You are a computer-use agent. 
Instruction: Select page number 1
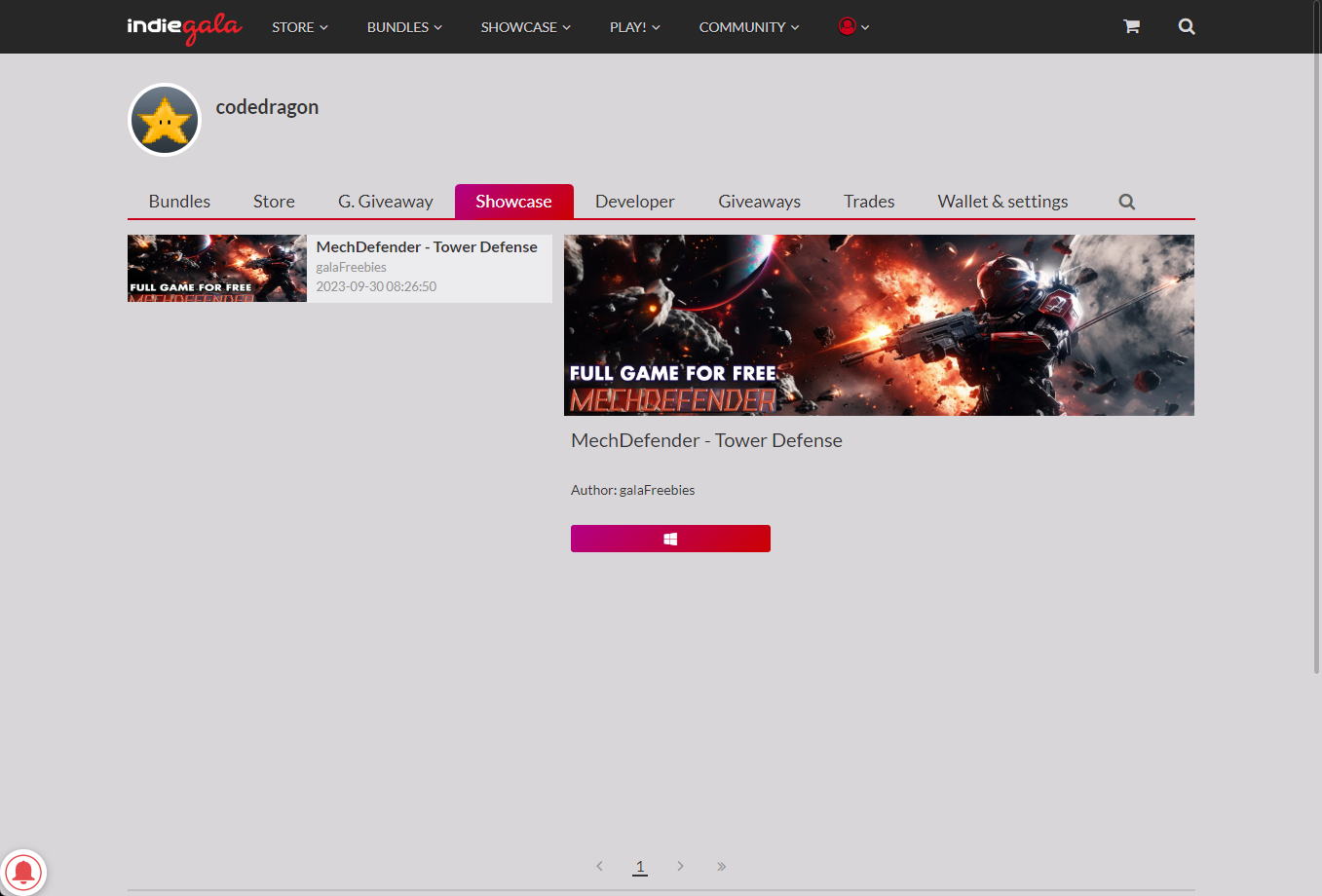(640, 866)
